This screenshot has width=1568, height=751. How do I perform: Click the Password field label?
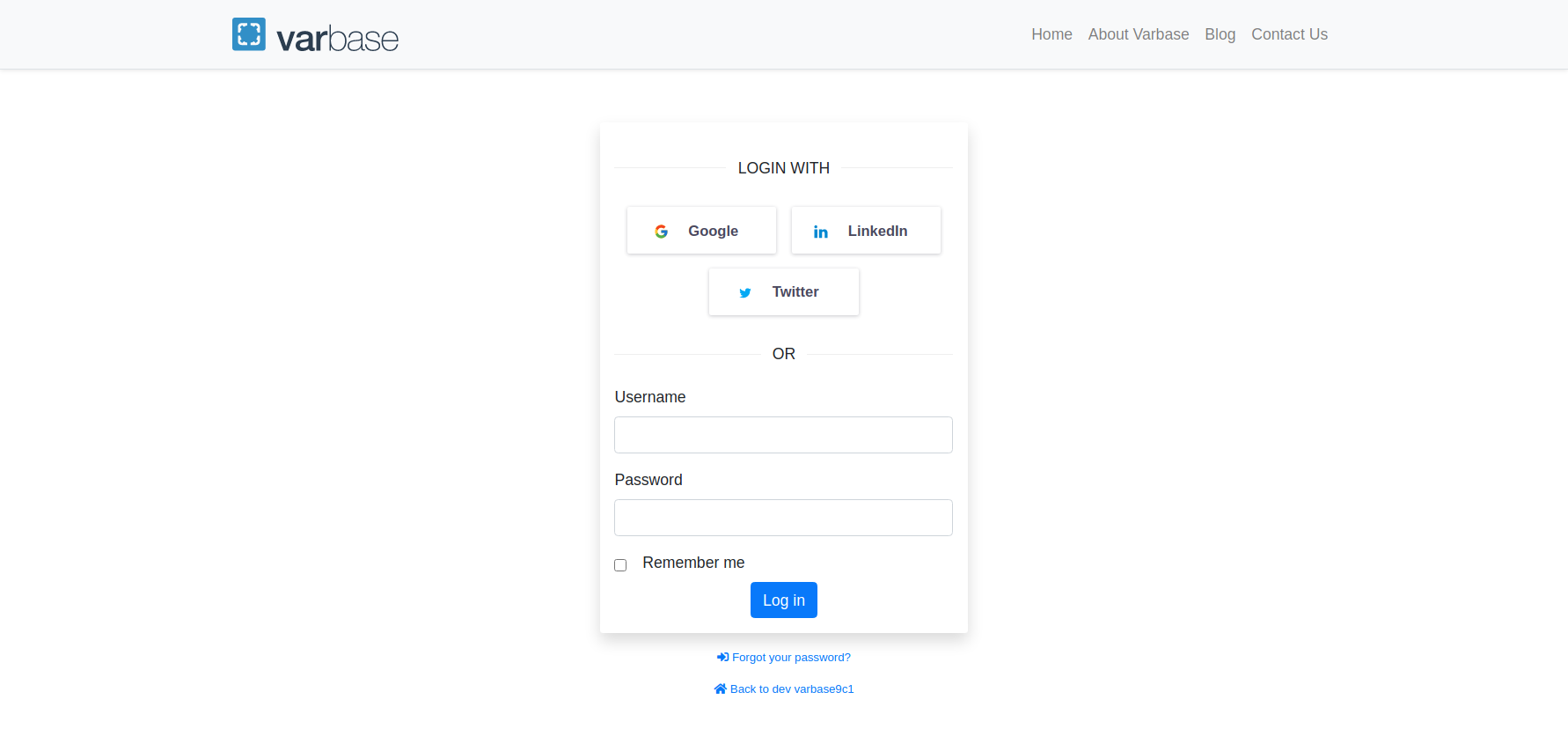pos(648,480)
